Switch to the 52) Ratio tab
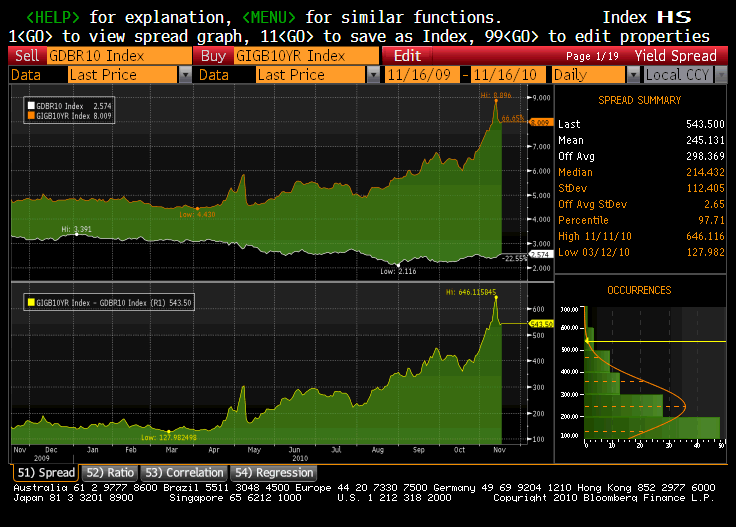Image resolution: width=736 pixels, height=527 pixels. pos(110,472)
